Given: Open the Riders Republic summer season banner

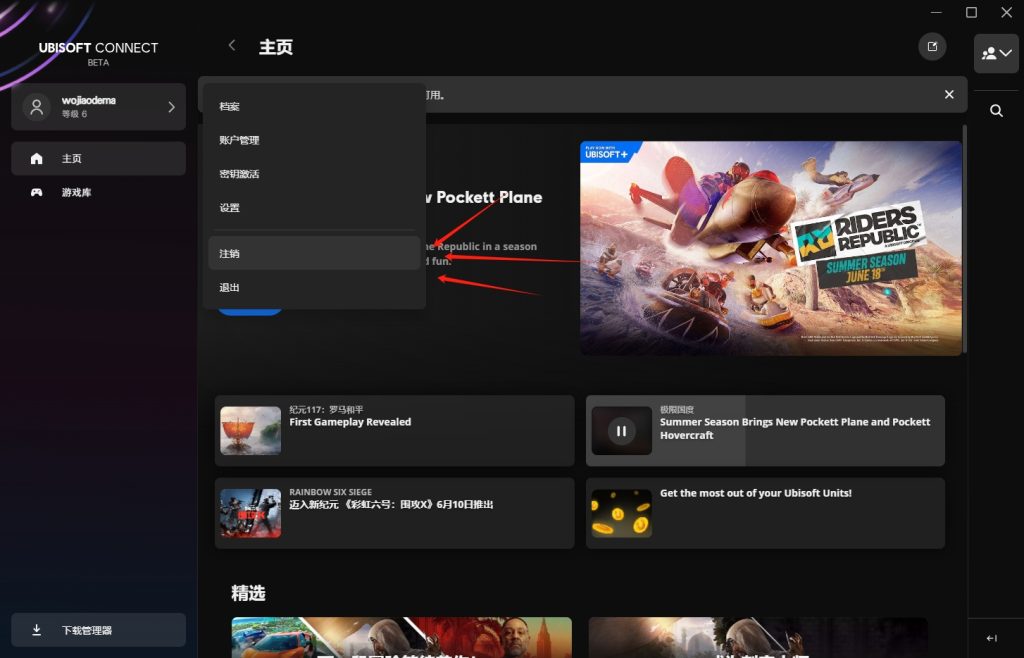Looking at the screenshot, I should tap(771, 248).
